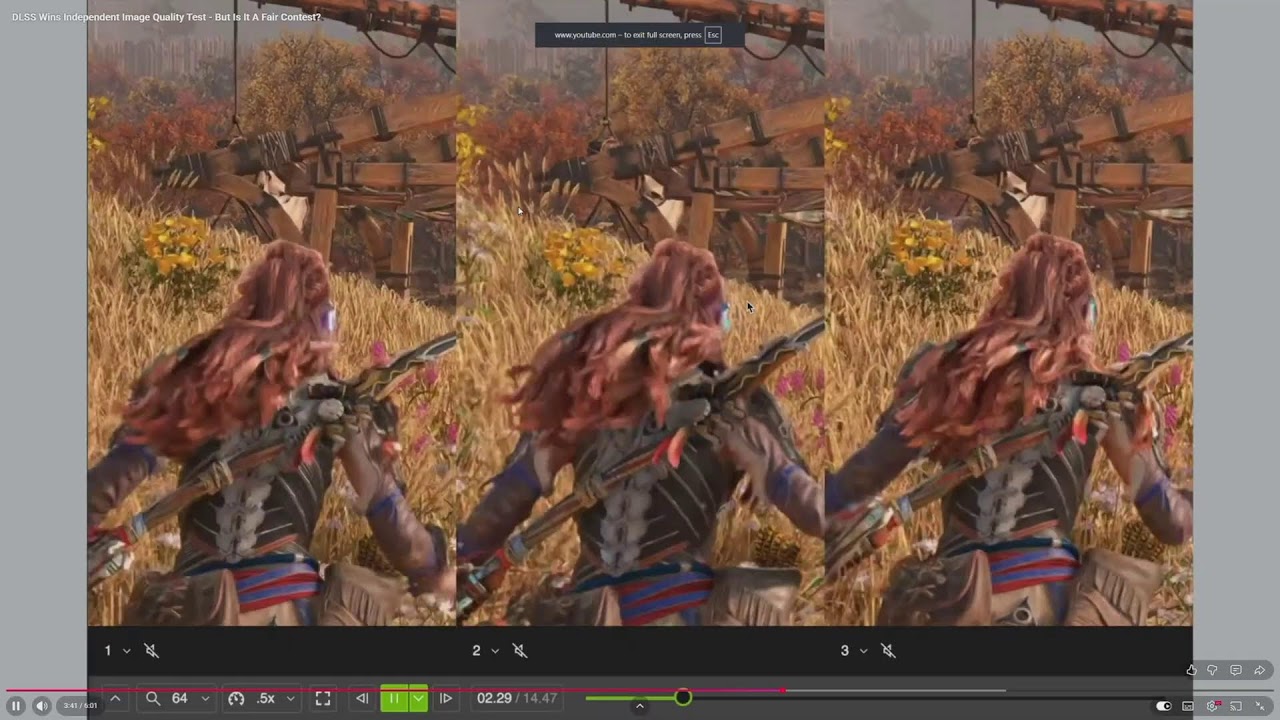Toggle YouTube subtitles/captions

[1188, 706]
